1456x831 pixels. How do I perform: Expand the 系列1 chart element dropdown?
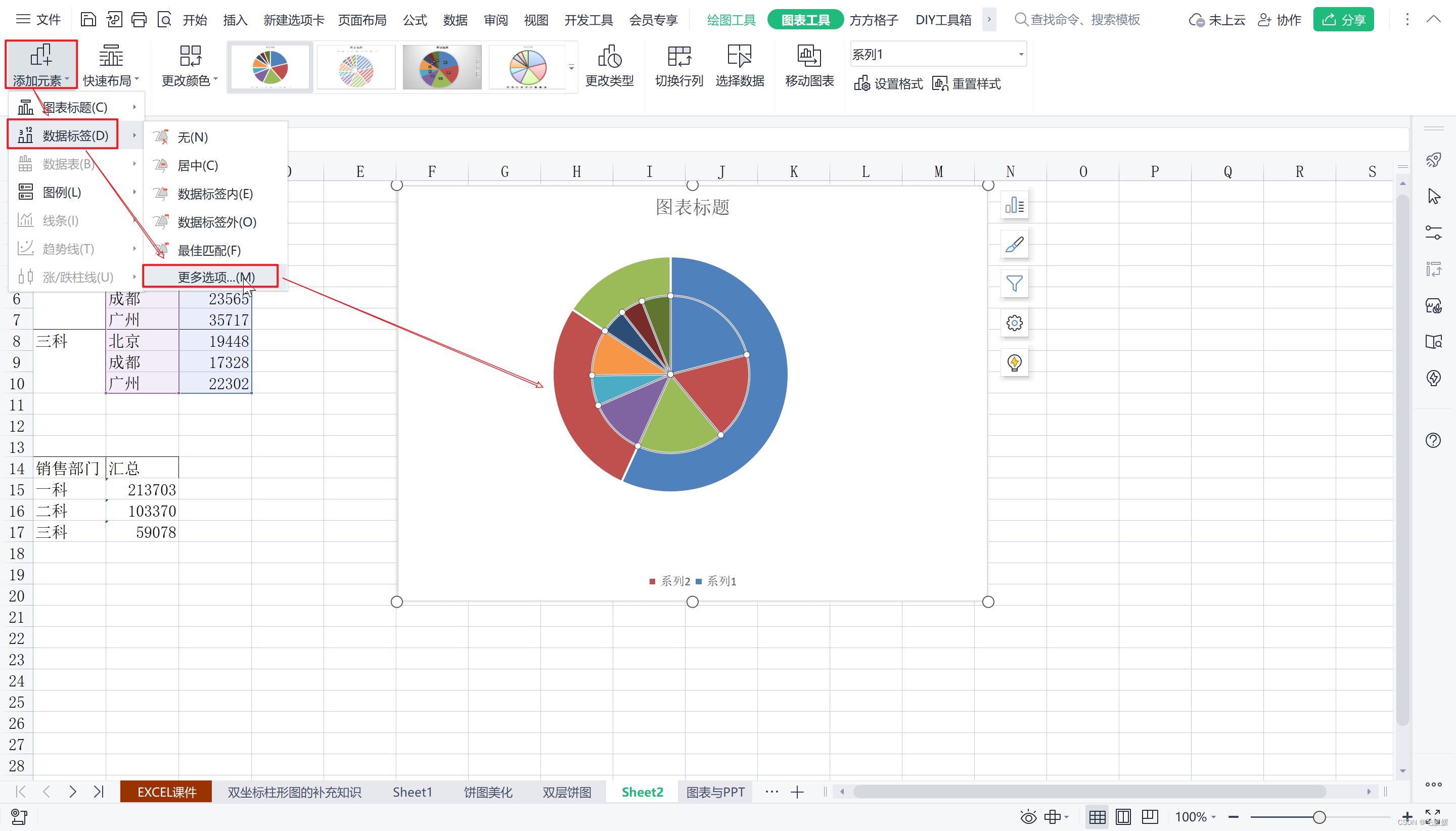pos(1021,54)
